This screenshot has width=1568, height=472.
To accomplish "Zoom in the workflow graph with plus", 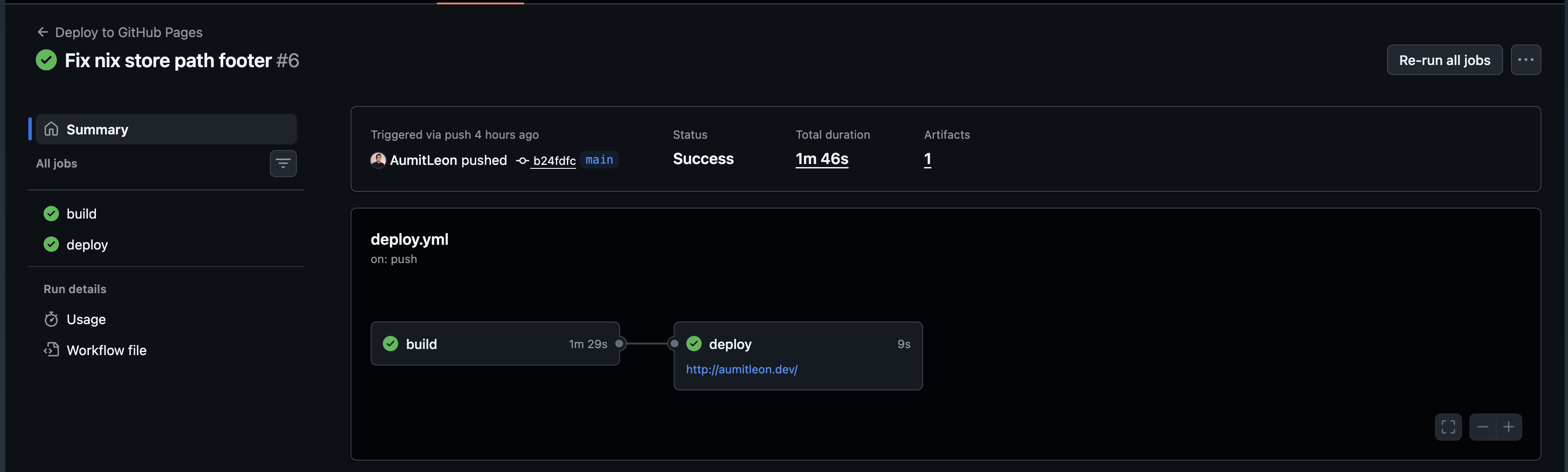I will 1509,426.
